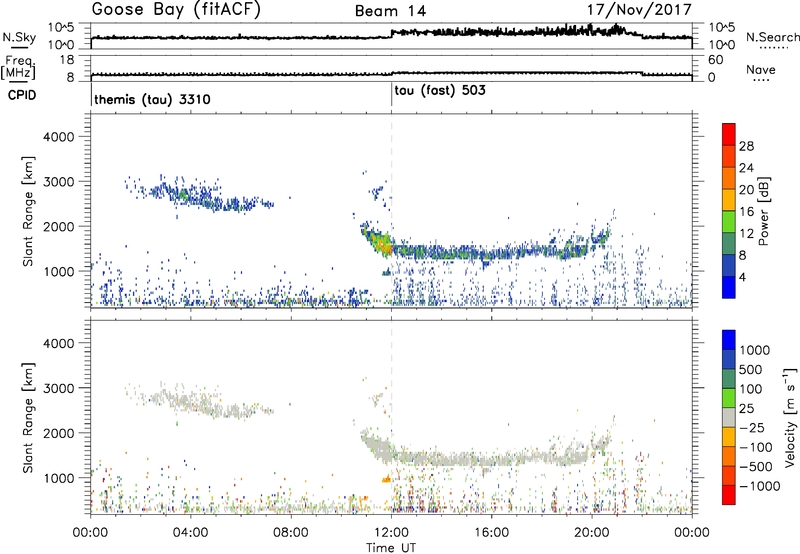Click the 'N.Search' legend label
The image size is (800, 554).
coord(772,37)
